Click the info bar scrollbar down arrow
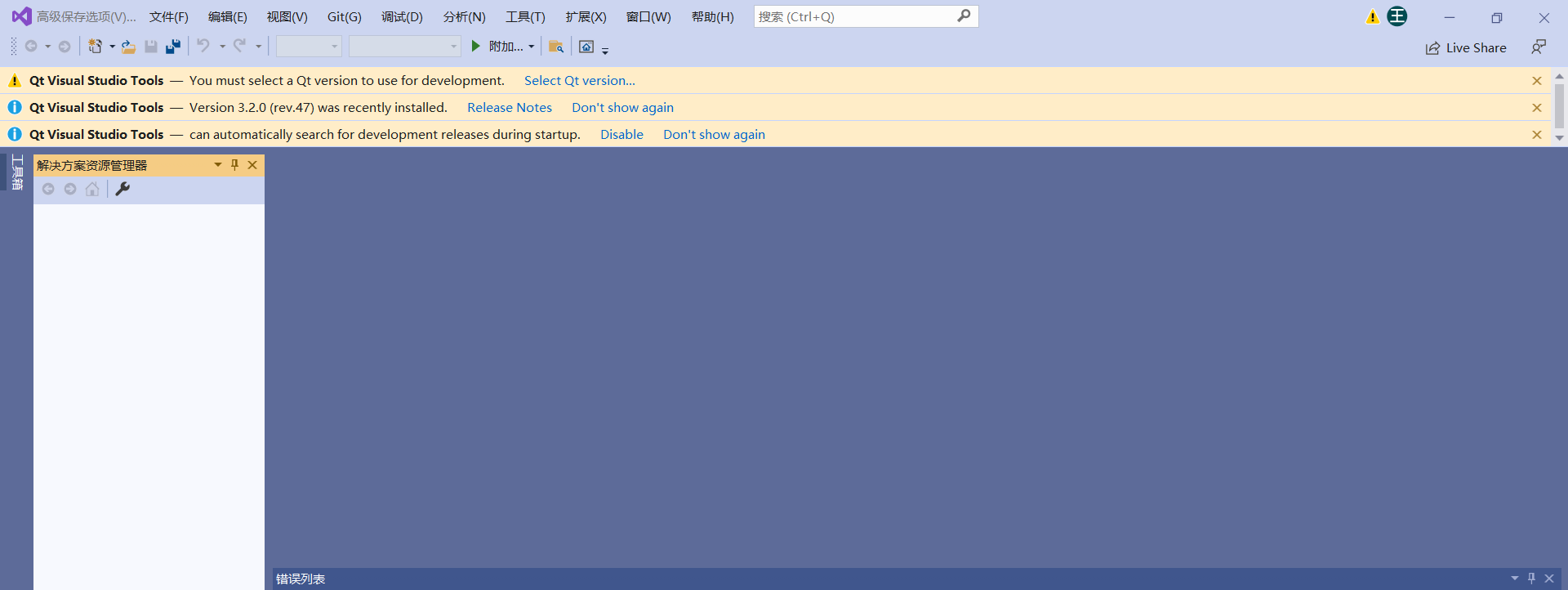The height and width of the screenshot is (590, 1568). (x=1560, y=138)
